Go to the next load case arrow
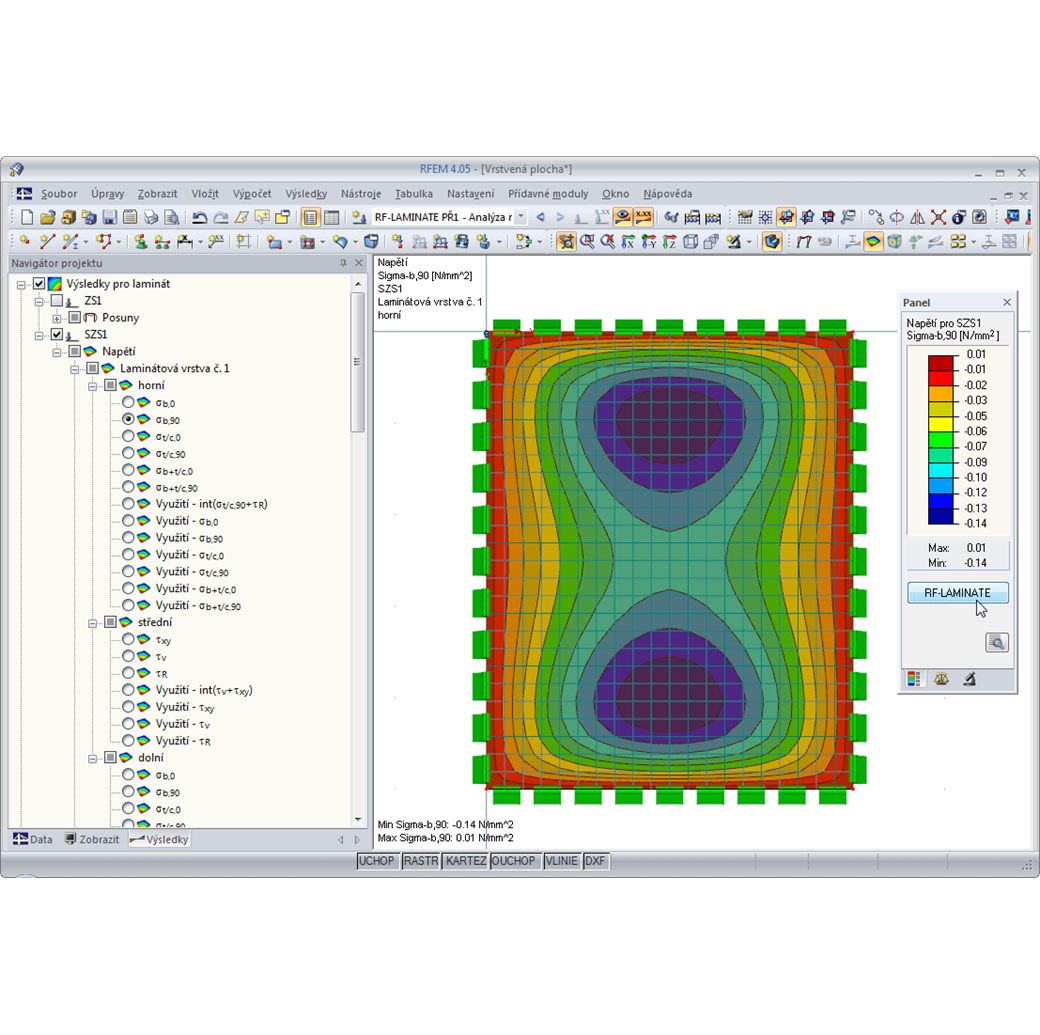The width and height of the screenshot is (1040, 1035). pyautogui.click(x=560, y=217)
